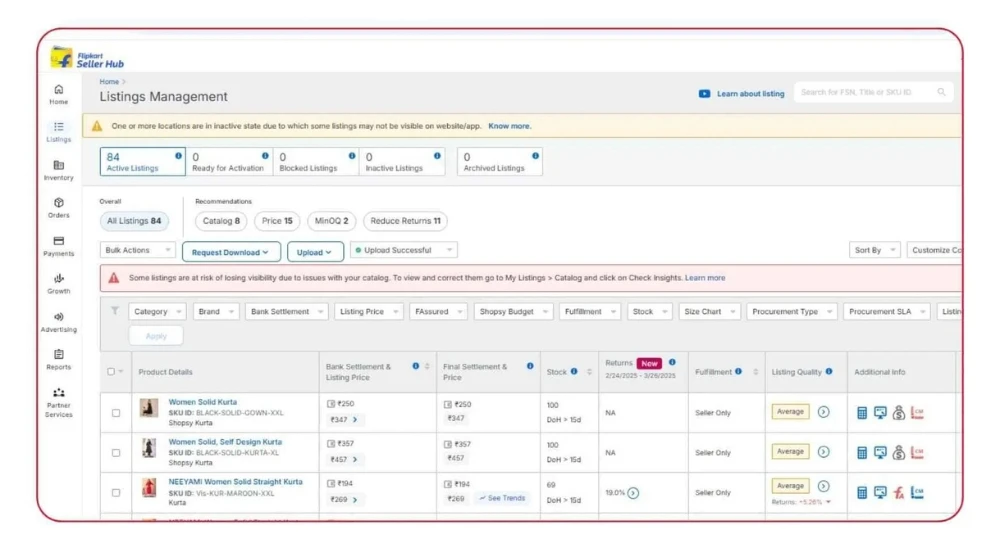Click info icon on Active Listings card
Viewport: 1000px width, 550px height.
click(179, 156)
